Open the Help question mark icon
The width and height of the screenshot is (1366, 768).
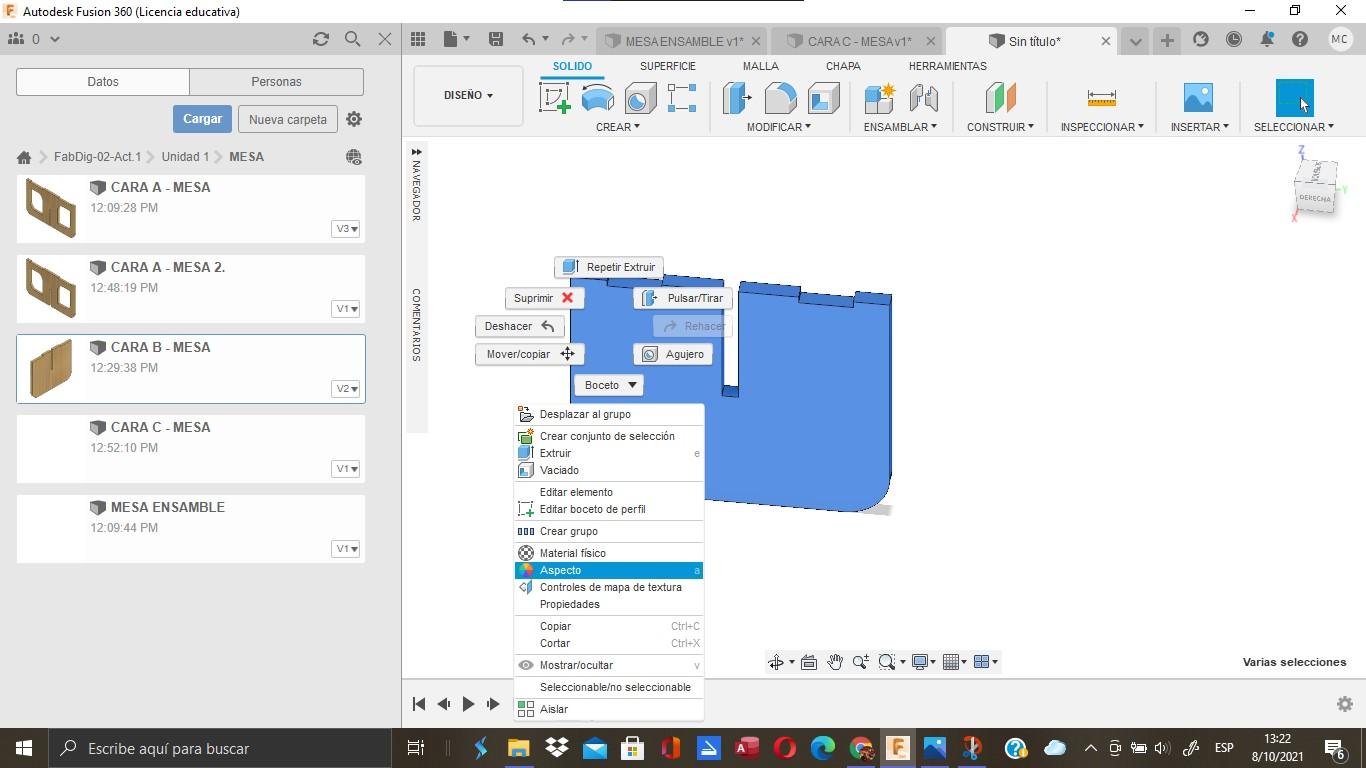click(1300, 40)
